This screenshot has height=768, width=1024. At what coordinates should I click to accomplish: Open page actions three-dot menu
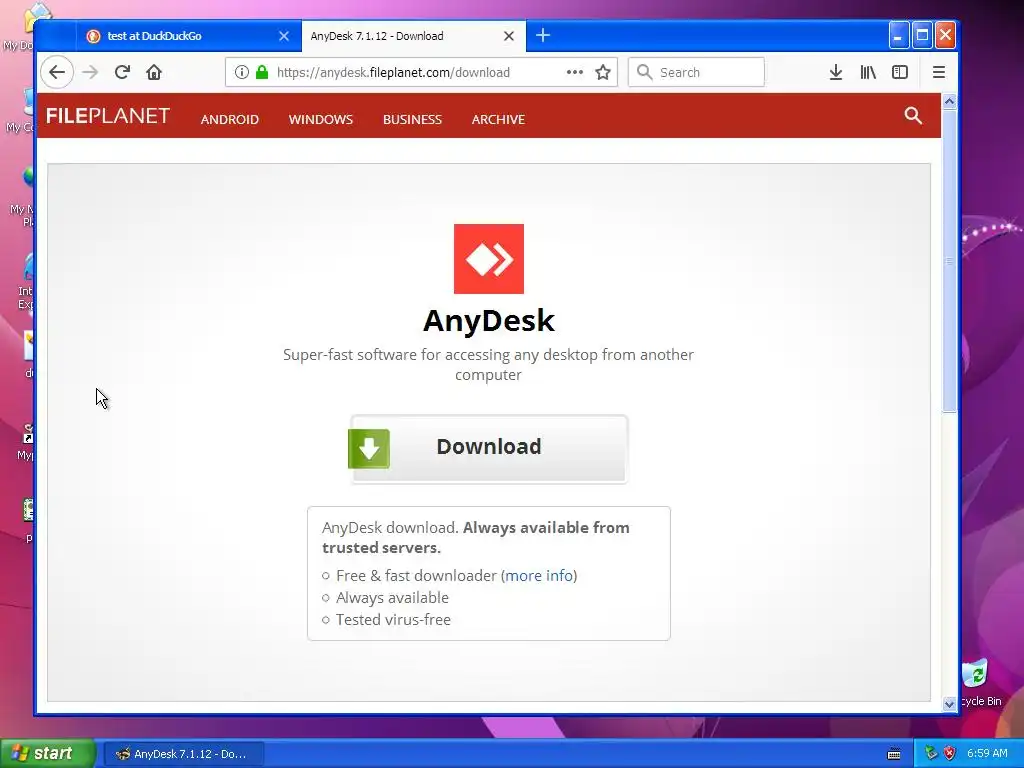tap(575, 72)
